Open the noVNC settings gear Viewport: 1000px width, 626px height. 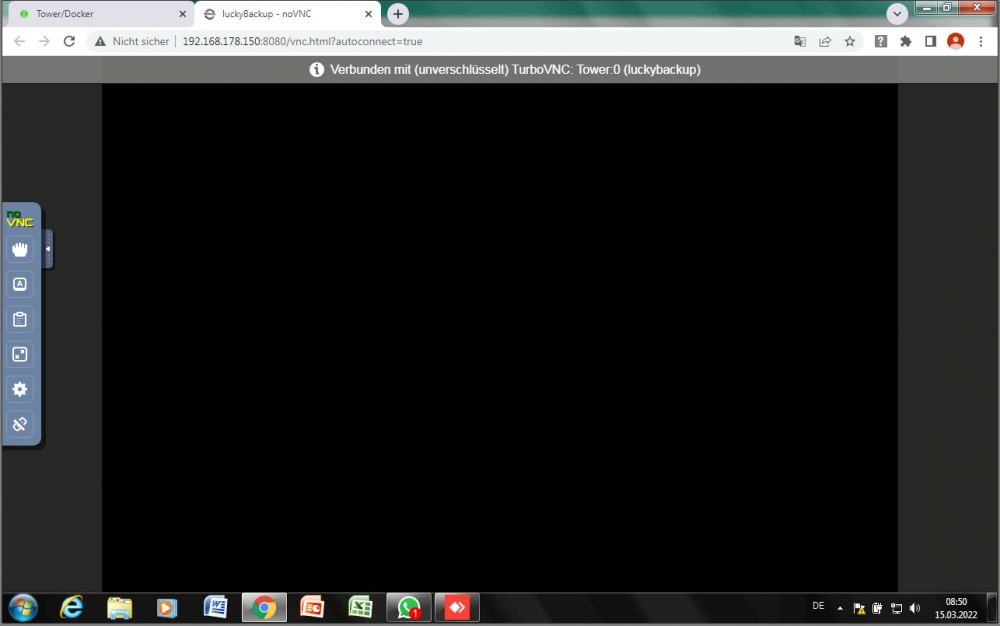(20, 389)
